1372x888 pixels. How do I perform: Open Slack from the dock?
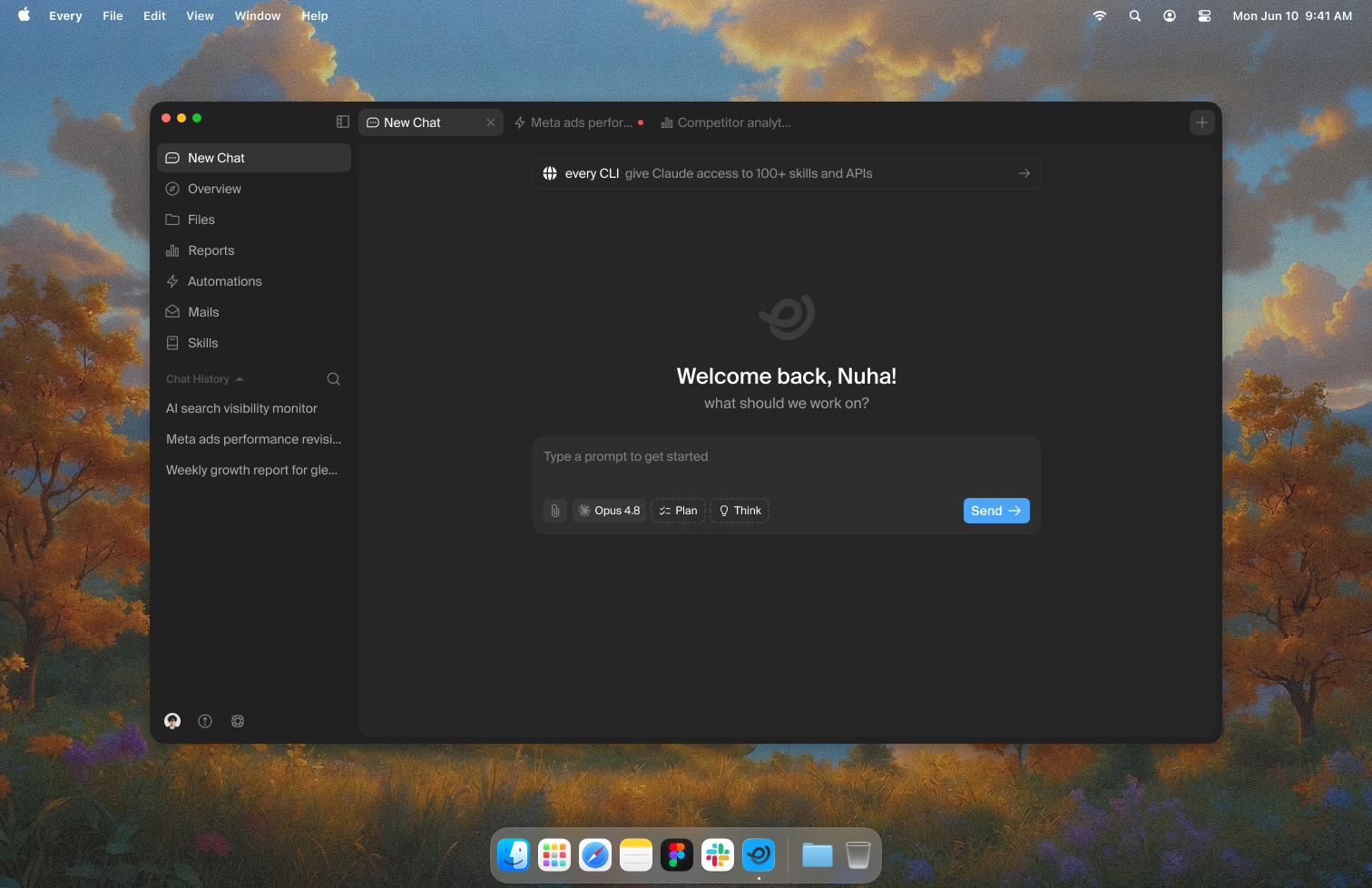[718, 854]
